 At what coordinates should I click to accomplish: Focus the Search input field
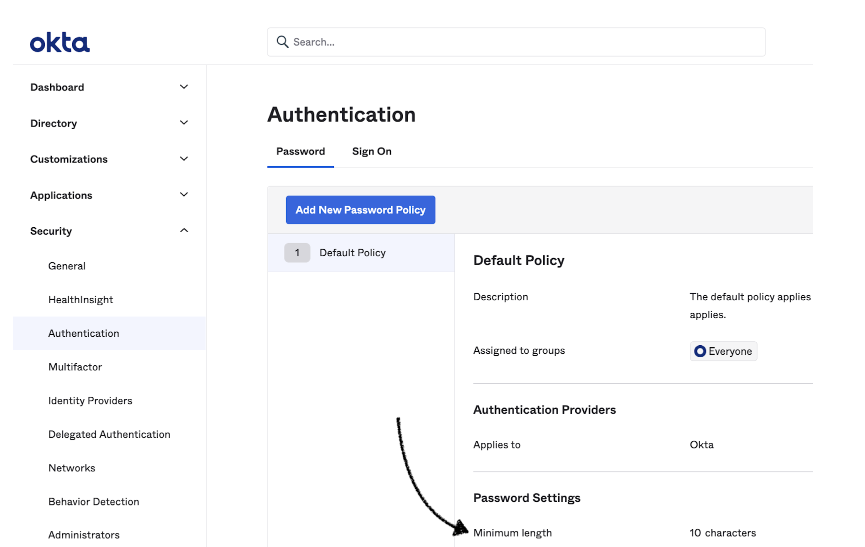coord(516,42)
